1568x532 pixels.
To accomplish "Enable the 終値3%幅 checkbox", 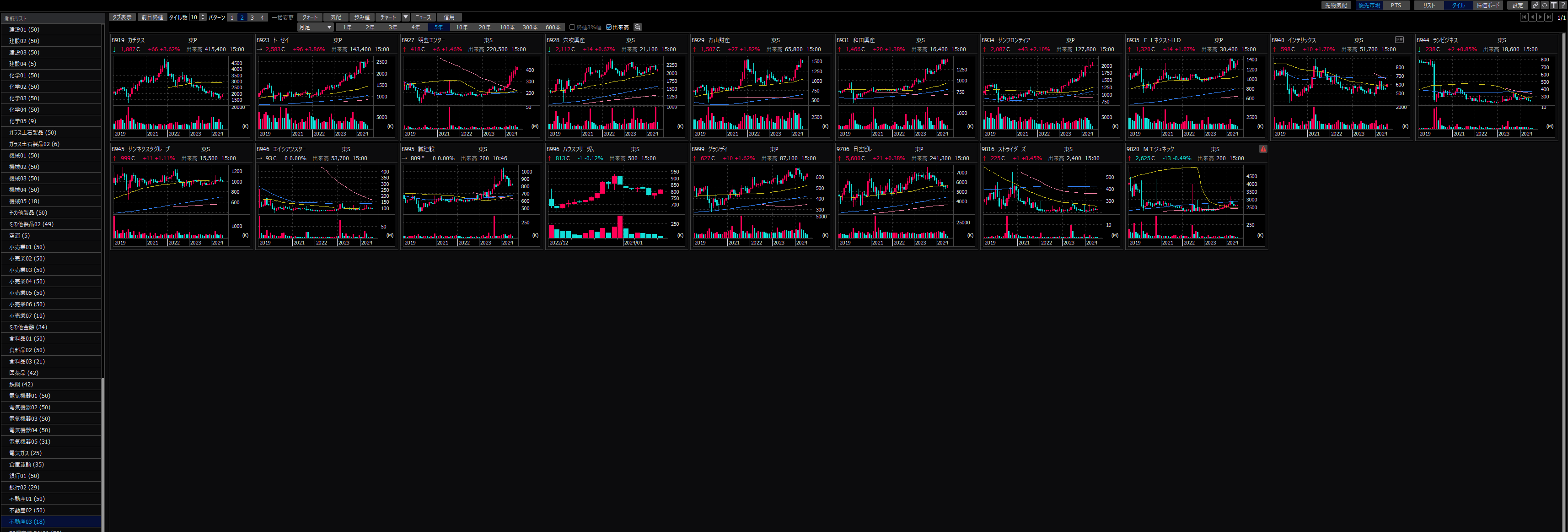I will click(x=572, y=27).
